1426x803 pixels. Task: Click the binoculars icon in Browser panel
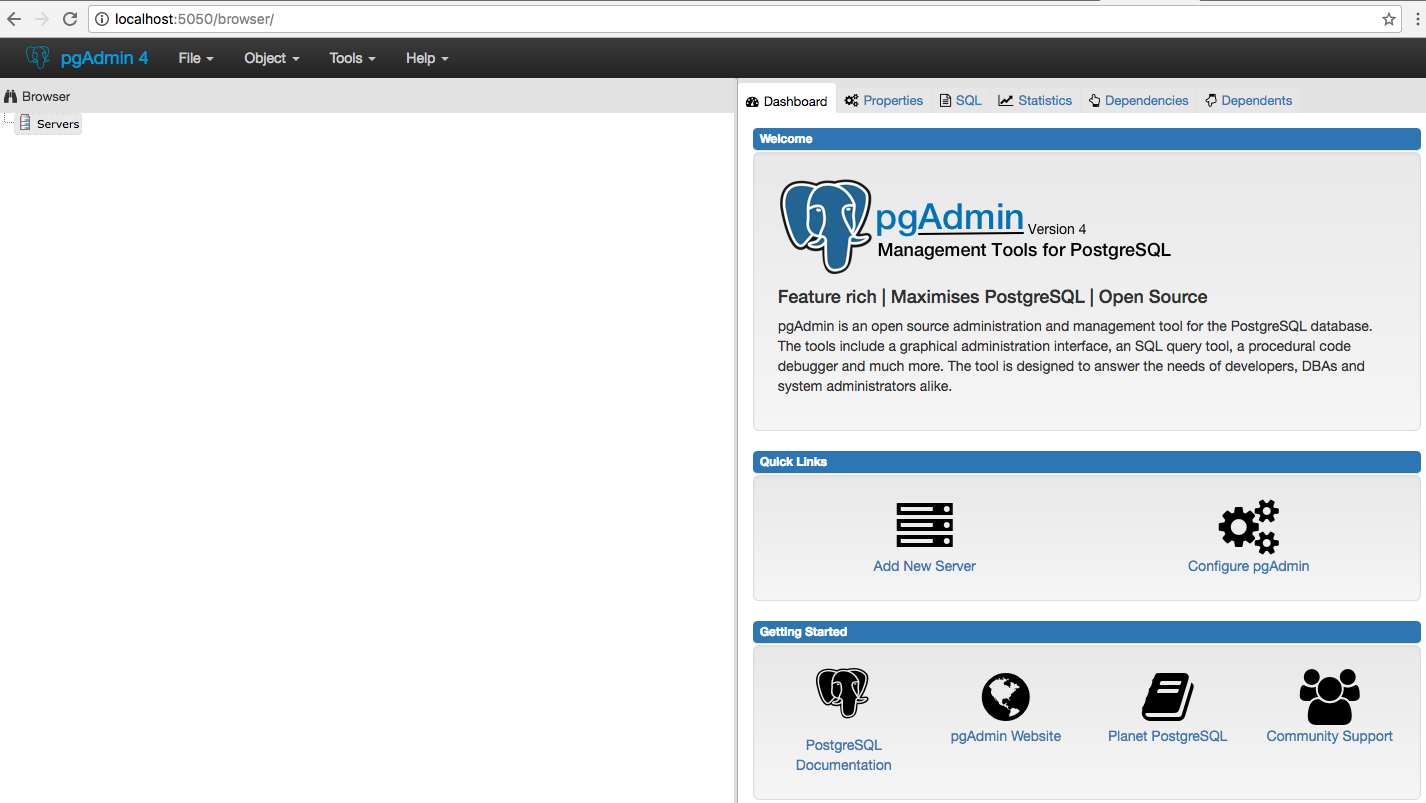[x=11, y=97]
